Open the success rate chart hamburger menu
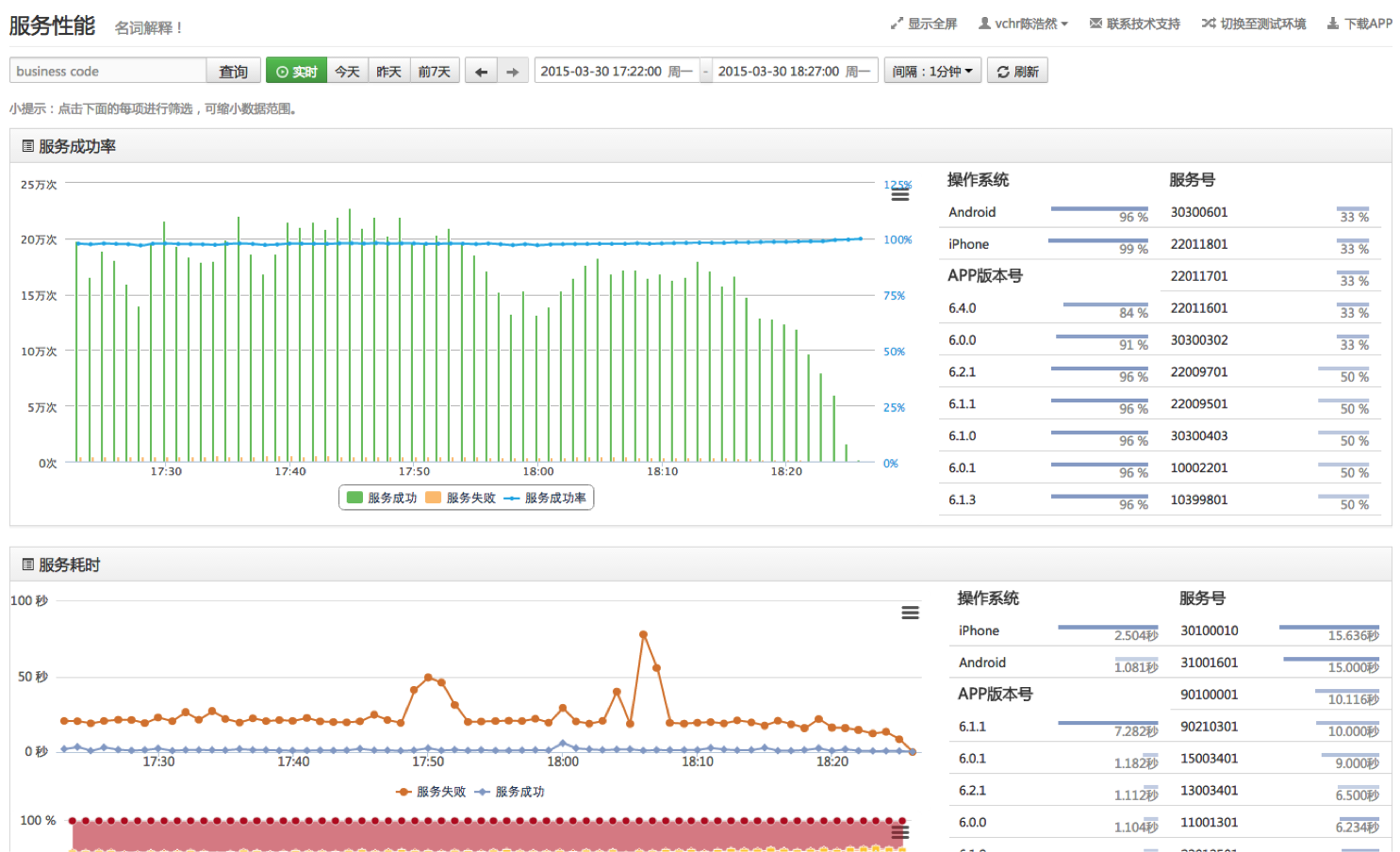The height and width of the screenshot is (852, 1400). (900, 194)
